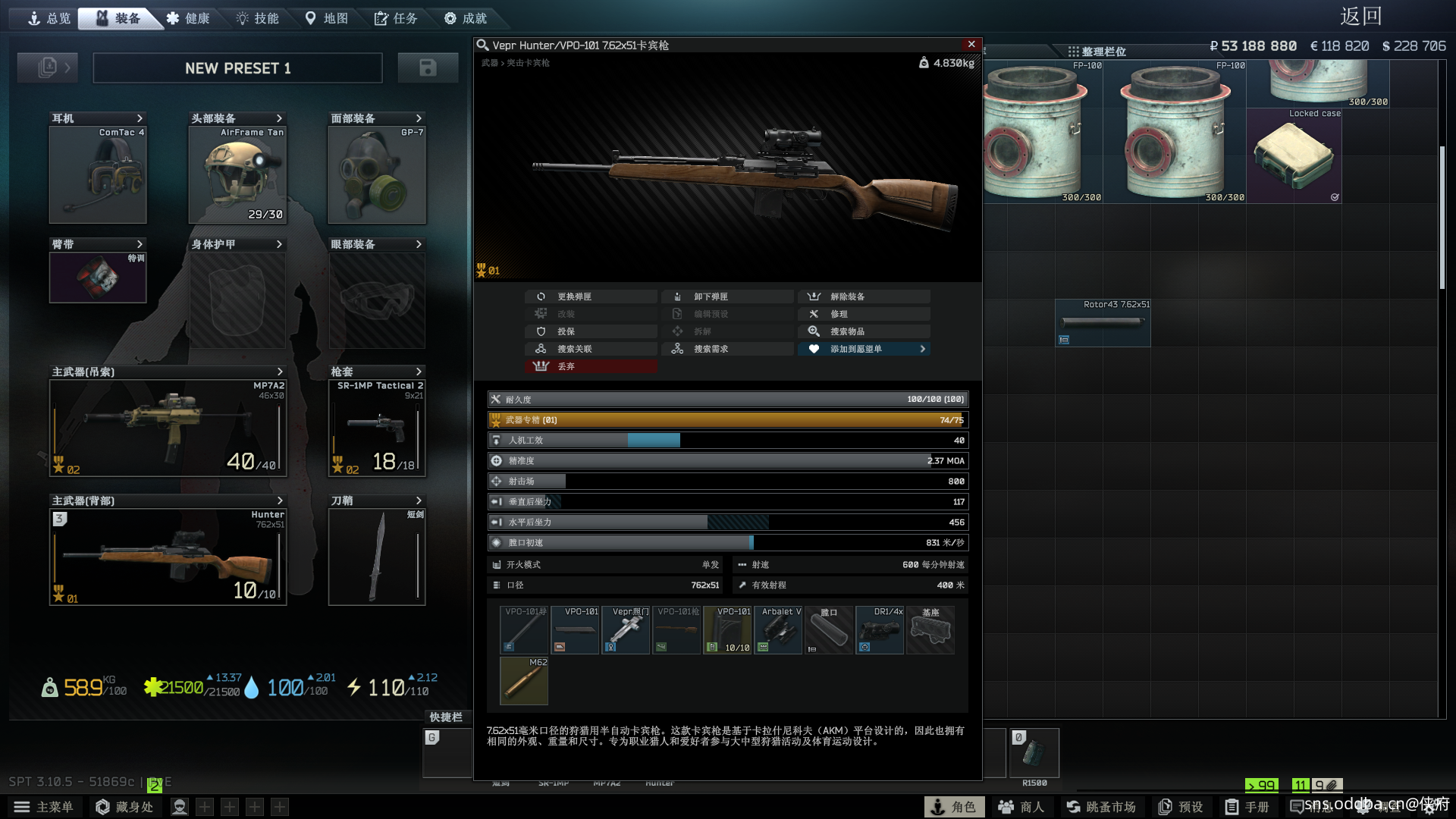
Task: Click the preset copy icon button
Action: coord(48,67)
